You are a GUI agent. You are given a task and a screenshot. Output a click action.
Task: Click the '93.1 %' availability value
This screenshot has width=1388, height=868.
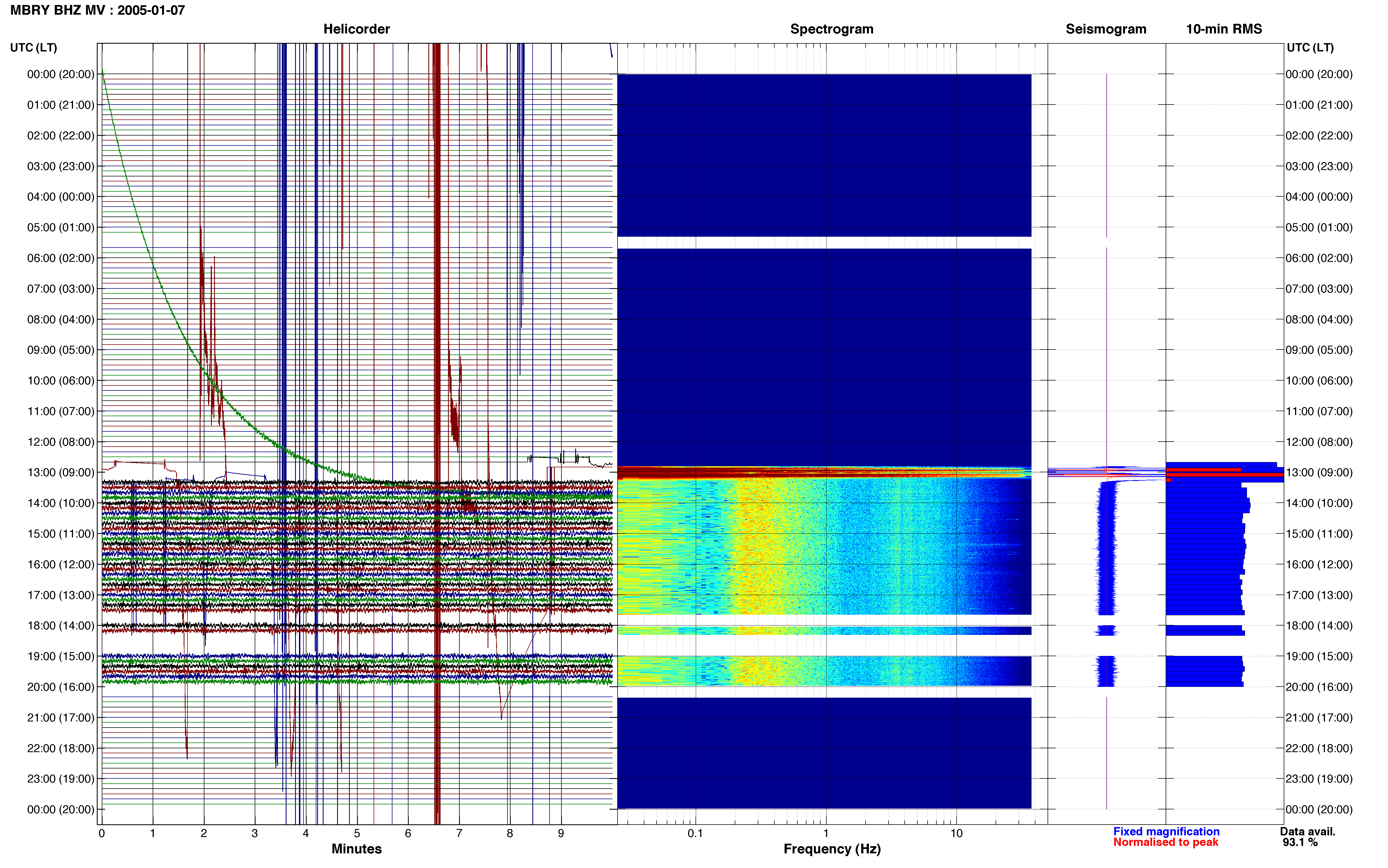(1300, 842)
